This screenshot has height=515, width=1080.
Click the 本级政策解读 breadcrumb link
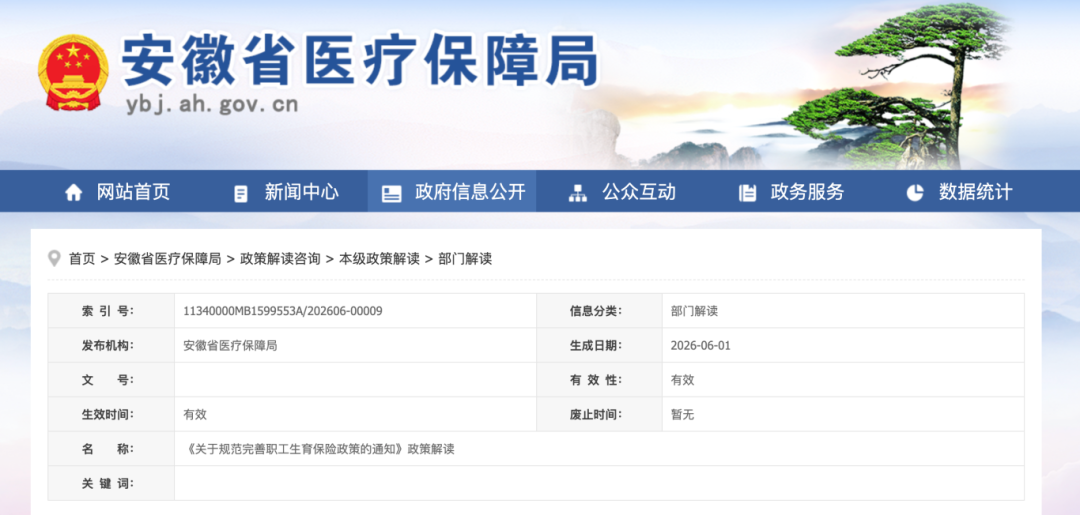(x=380, y=259)
